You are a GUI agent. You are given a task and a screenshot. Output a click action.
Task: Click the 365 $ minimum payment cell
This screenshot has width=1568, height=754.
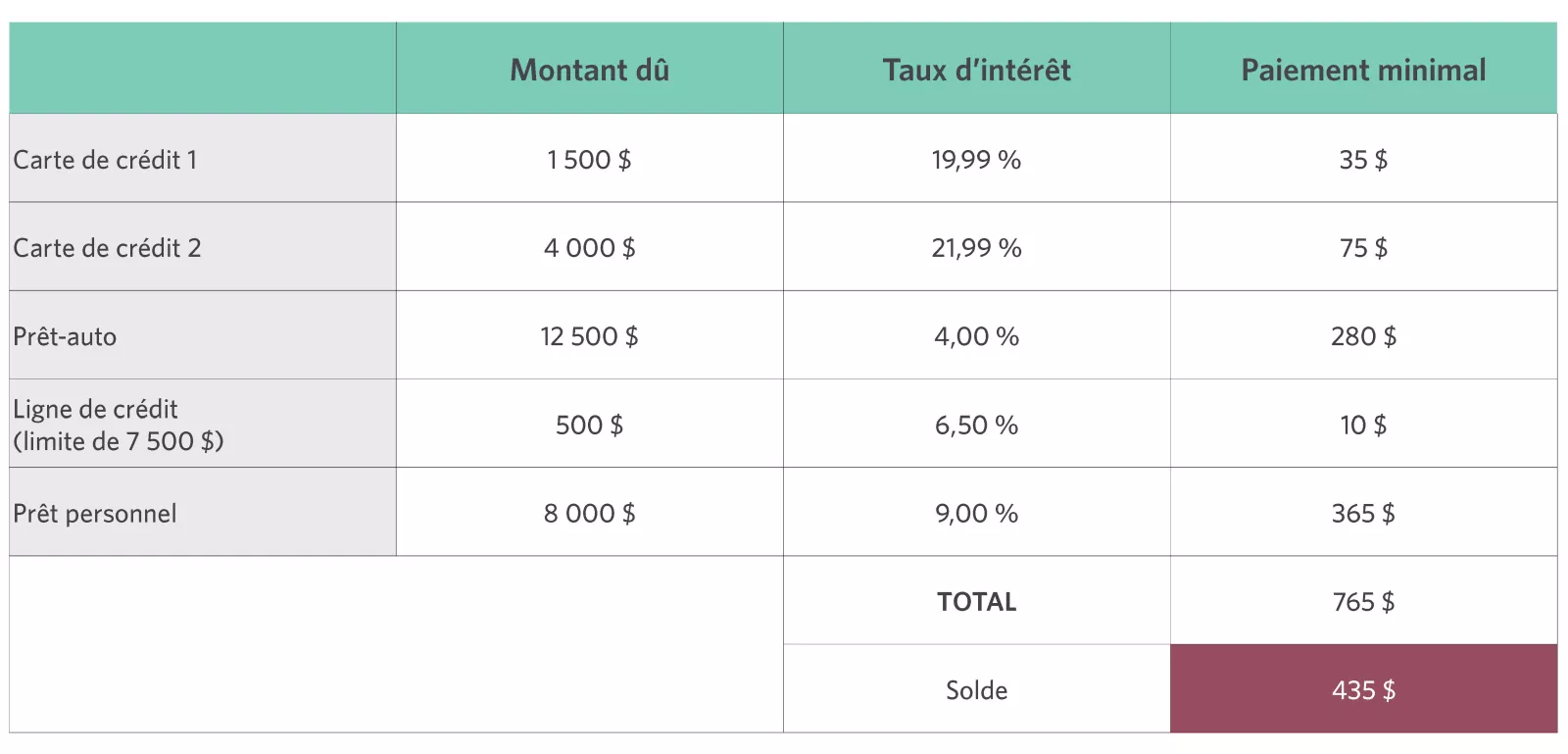pyautogui.click(x=1363, y=513)
